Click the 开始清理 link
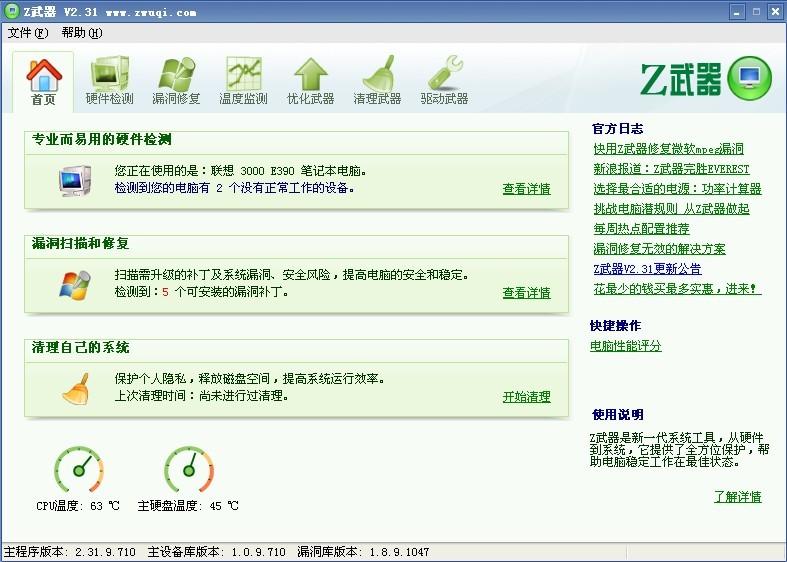 527,397
